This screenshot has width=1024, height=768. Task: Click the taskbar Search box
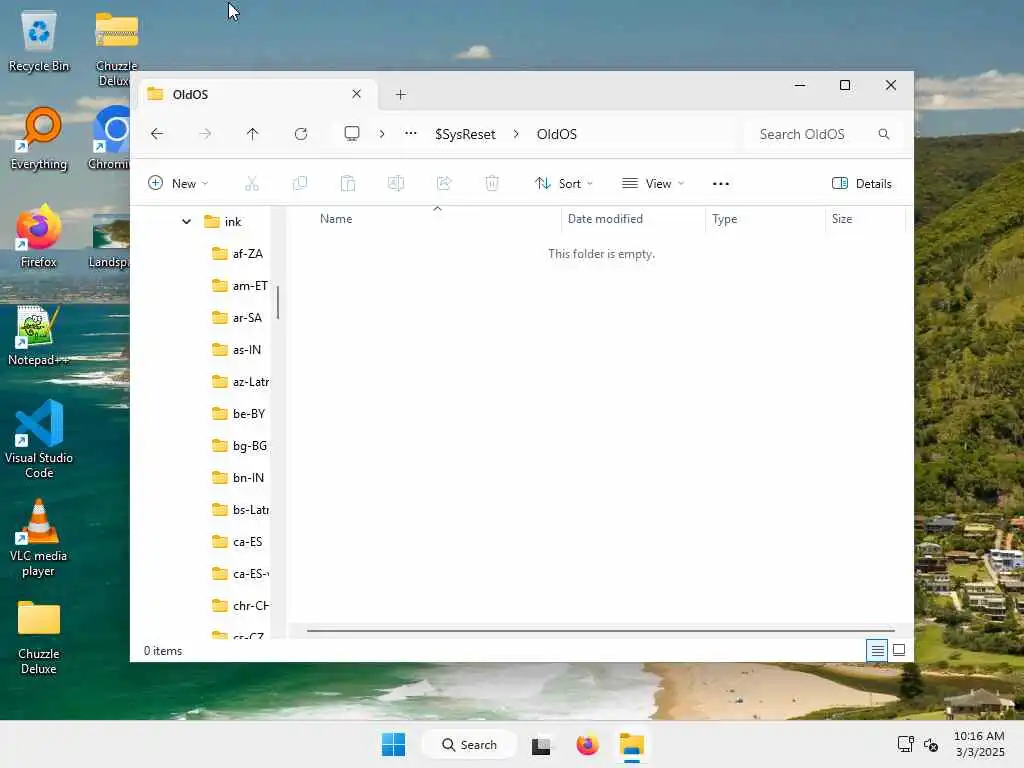469,744
